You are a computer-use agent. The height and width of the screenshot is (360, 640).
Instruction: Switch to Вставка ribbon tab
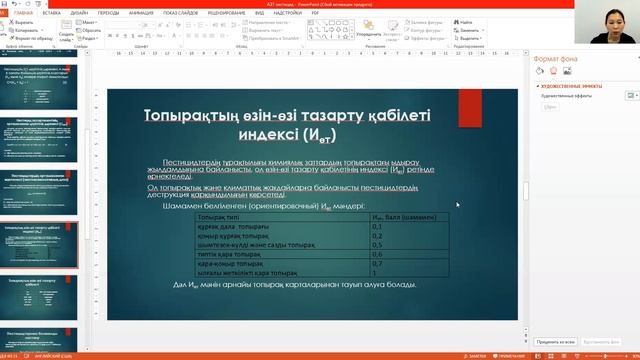tap(51, 13)
